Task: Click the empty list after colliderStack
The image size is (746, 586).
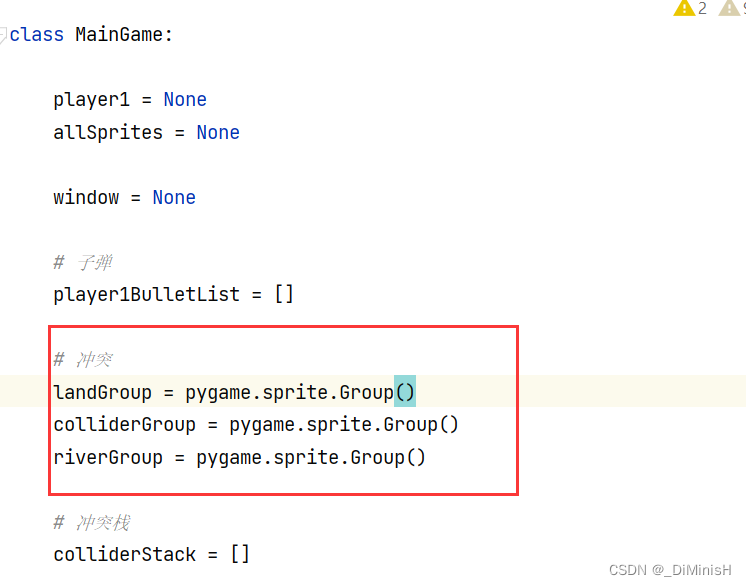Action: coord(240,554)
